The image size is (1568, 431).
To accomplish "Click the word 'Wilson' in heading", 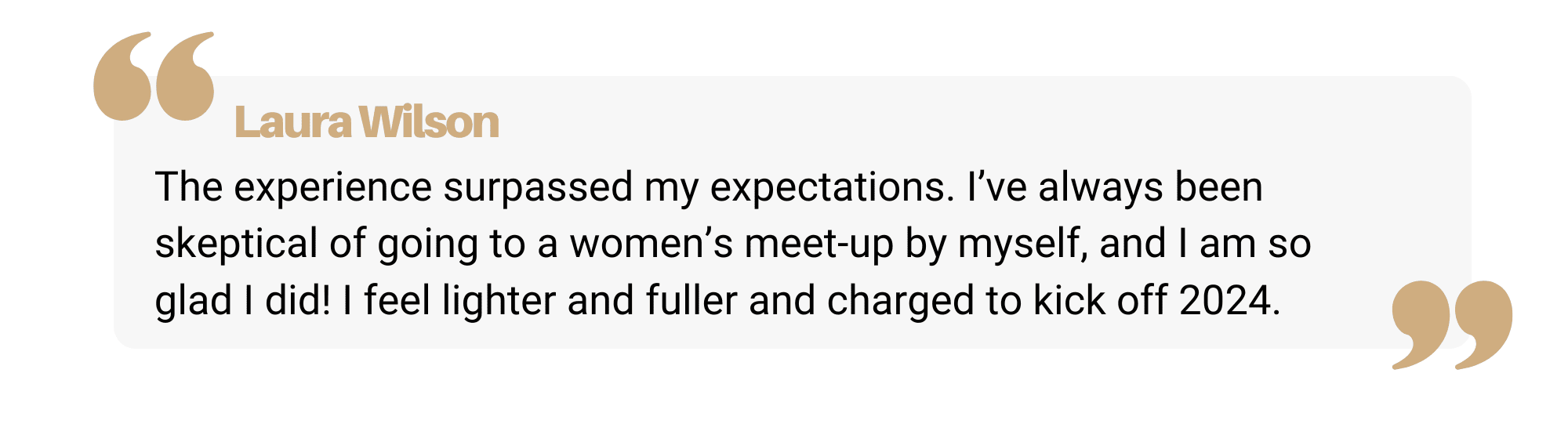I will (x=429, y=122).
